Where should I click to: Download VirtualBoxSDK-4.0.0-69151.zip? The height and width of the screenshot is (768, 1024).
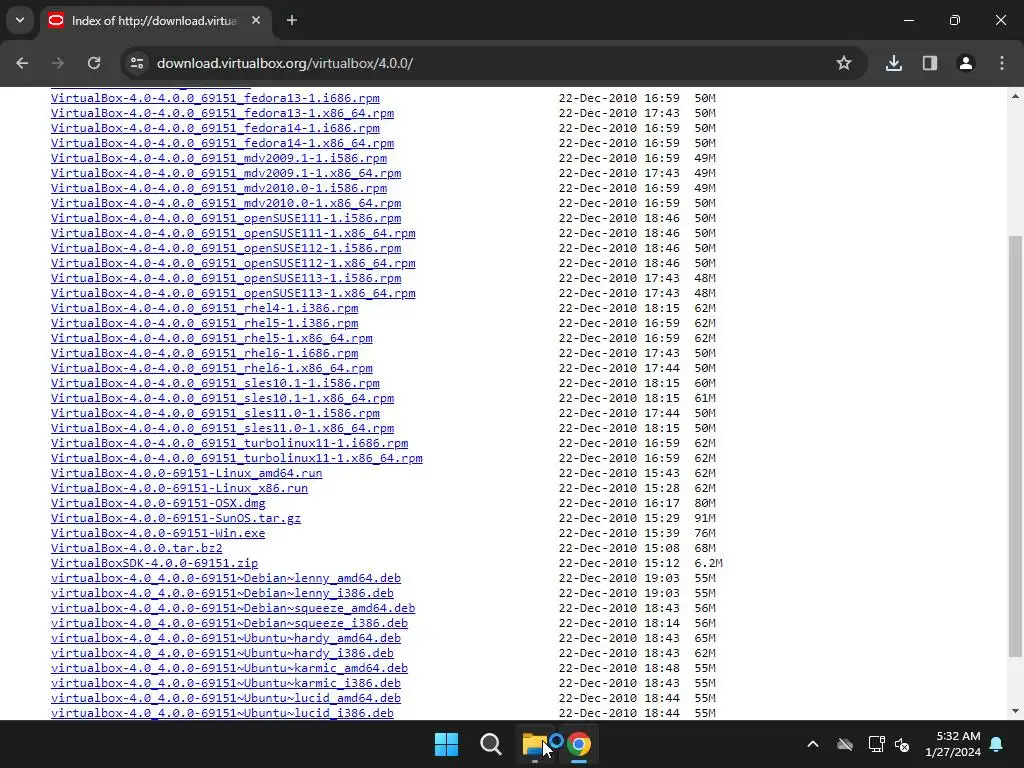pos(154,563)
